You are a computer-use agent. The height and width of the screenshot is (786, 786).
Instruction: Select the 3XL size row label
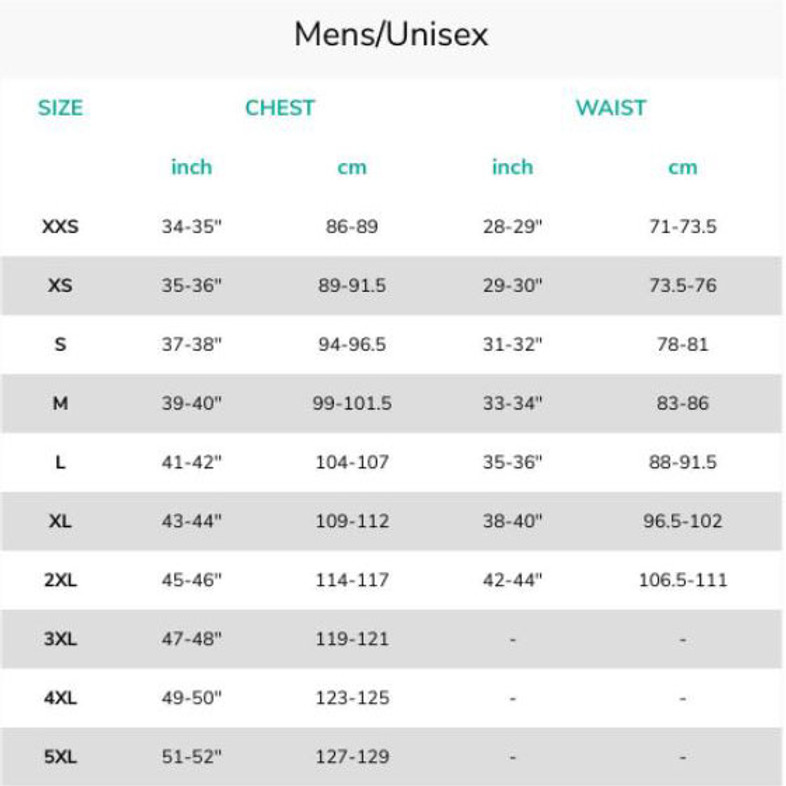tap(60, 639)
